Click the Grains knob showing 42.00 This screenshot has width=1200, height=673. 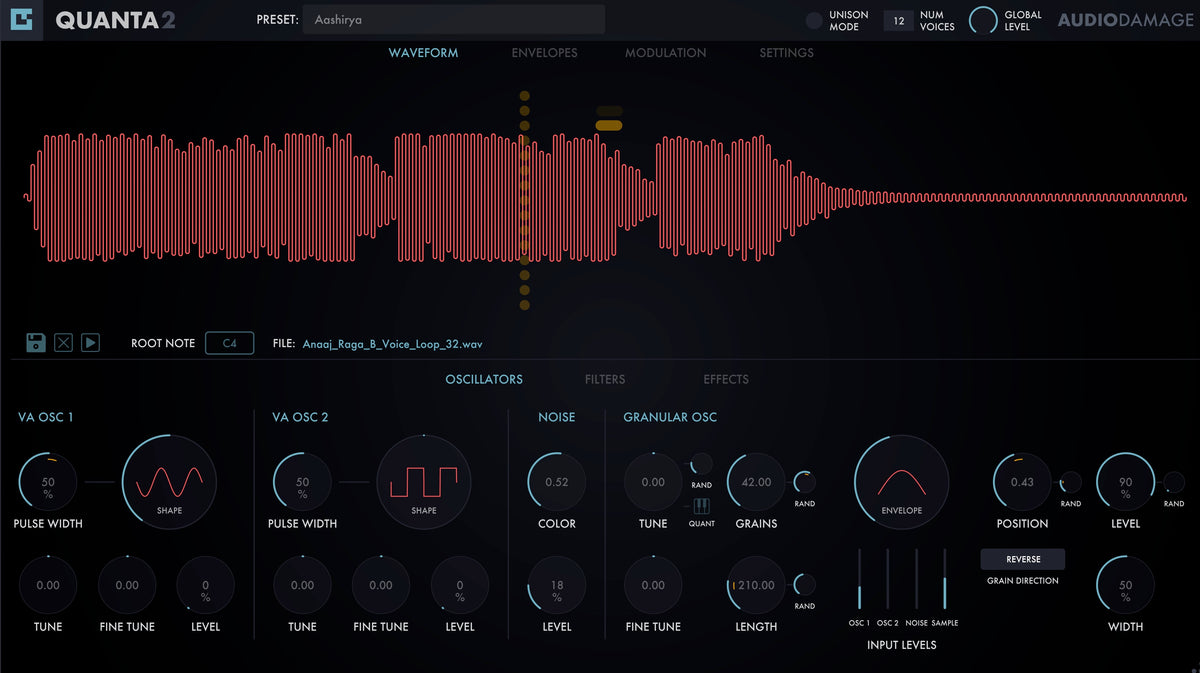pos(756,482)
